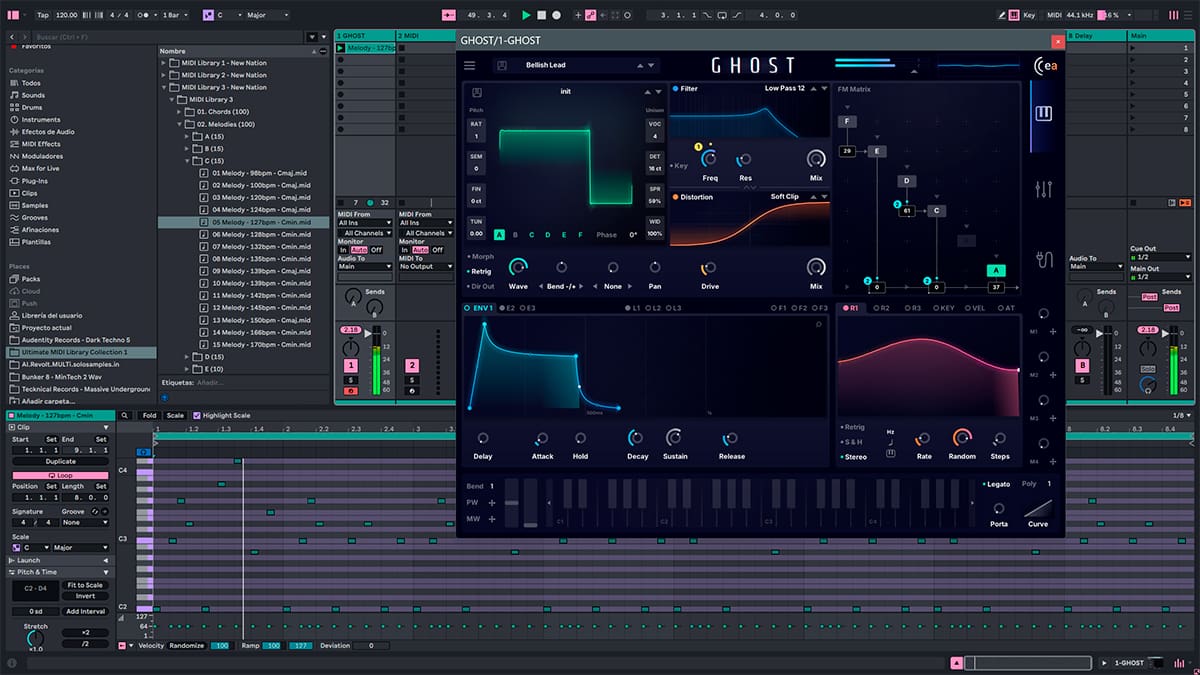Launch the Melody clip in GHOST track
The image size is (1200, 675).
pos(341,47)
